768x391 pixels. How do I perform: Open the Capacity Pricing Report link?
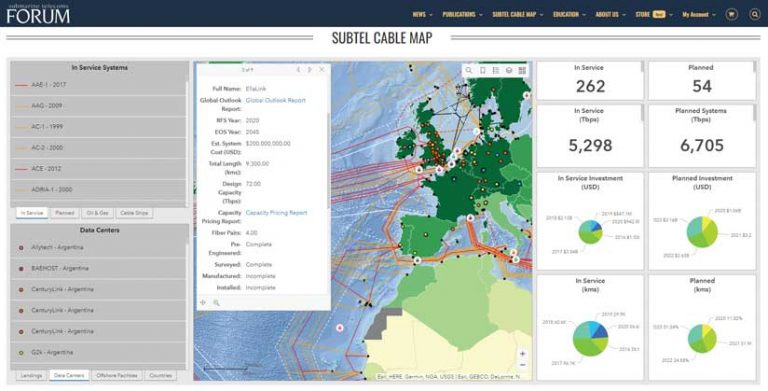pos(276,213)
